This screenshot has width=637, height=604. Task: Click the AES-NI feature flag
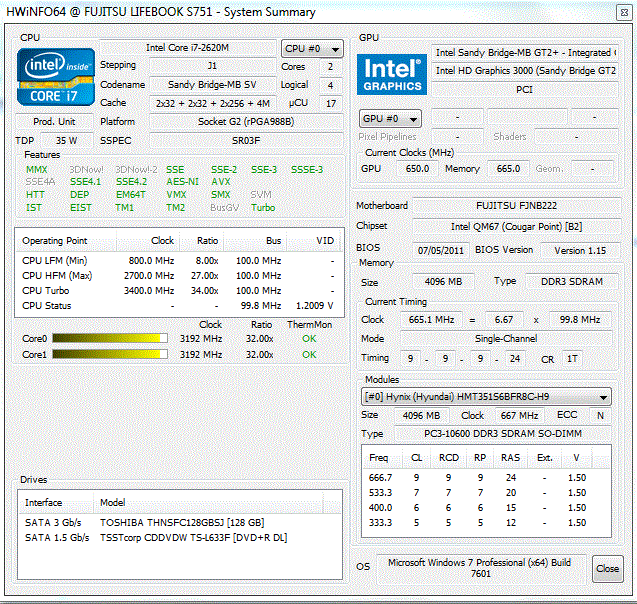[182, 182]
